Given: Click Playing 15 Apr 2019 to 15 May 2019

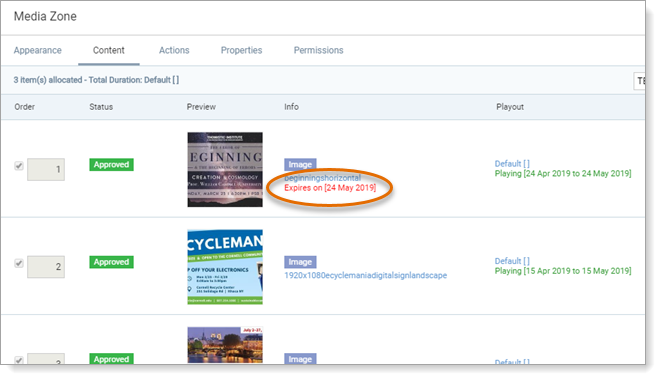Looking at the screenshot, I should point(563,271).
